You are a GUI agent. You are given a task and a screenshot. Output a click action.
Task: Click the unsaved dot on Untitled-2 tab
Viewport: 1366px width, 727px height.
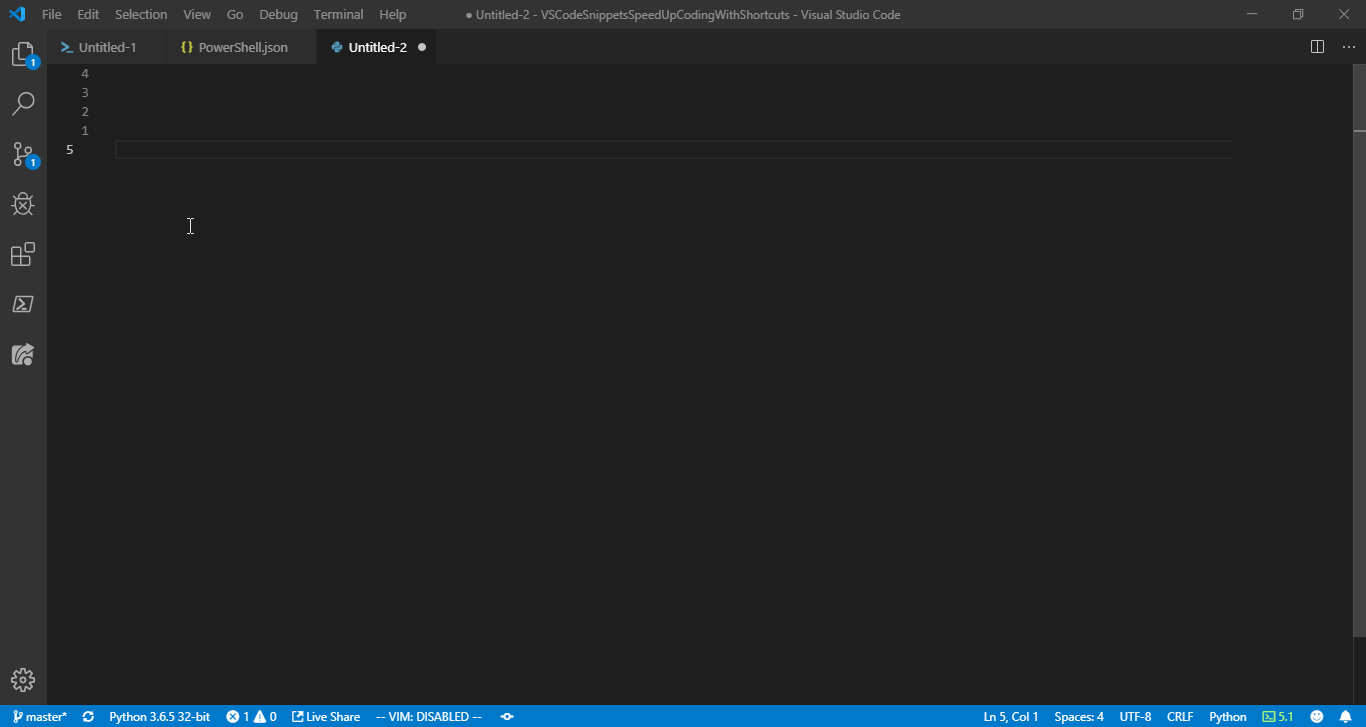click(422, 47)
